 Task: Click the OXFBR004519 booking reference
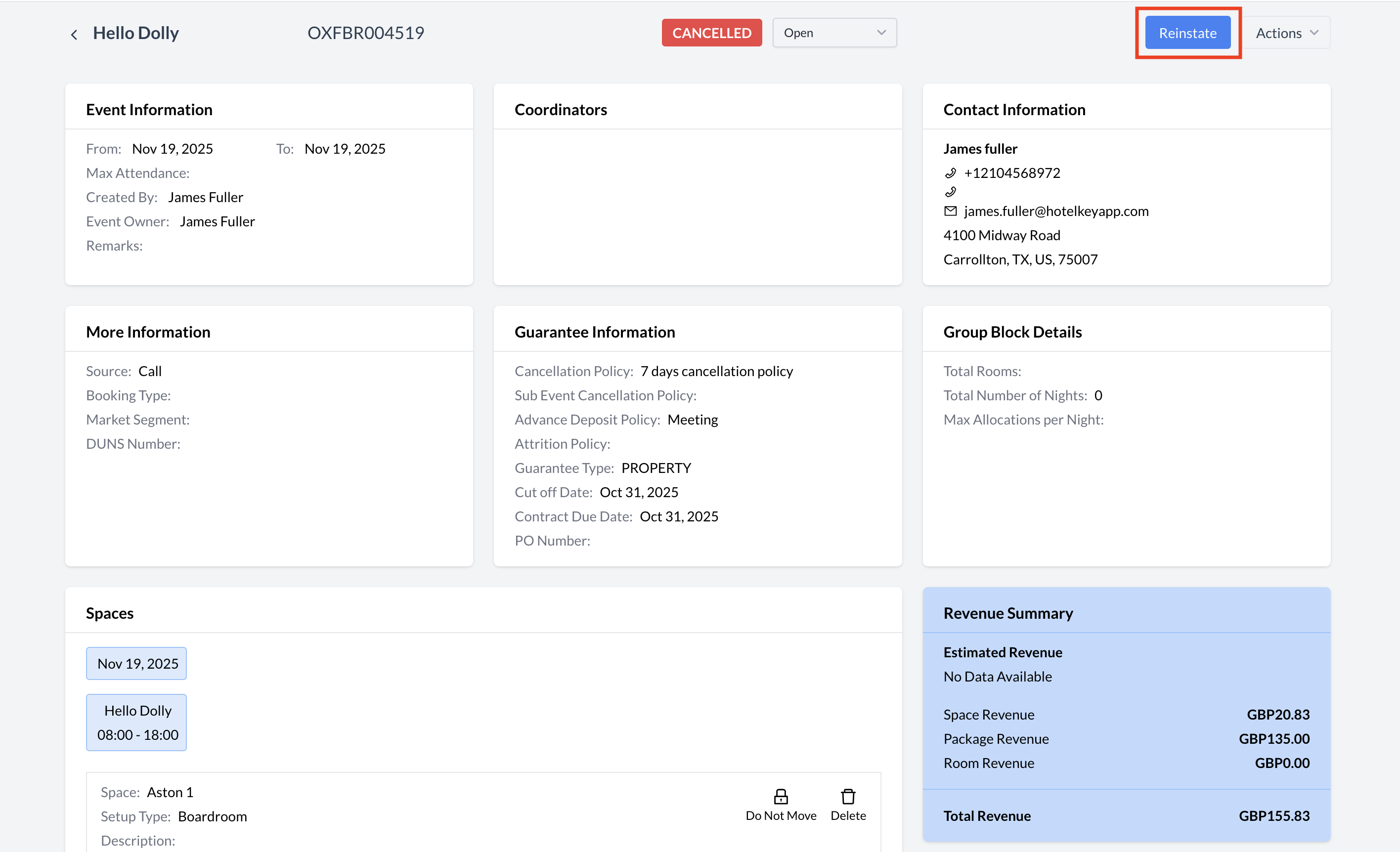[365, 33]
